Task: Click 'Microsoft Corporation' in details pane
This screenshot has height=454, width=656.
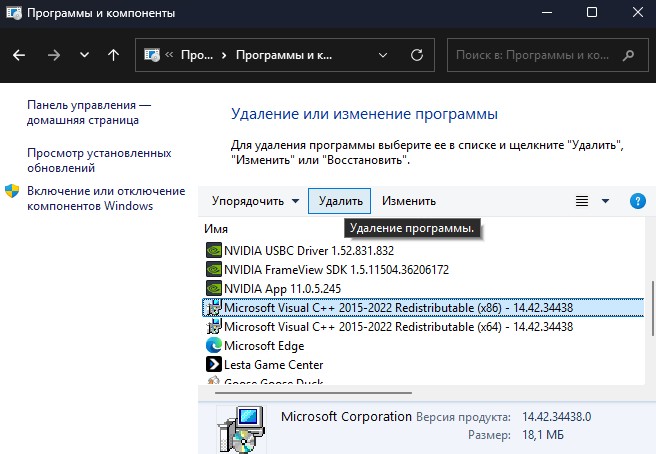Action: pyautogui.click(x=346, y=417)
